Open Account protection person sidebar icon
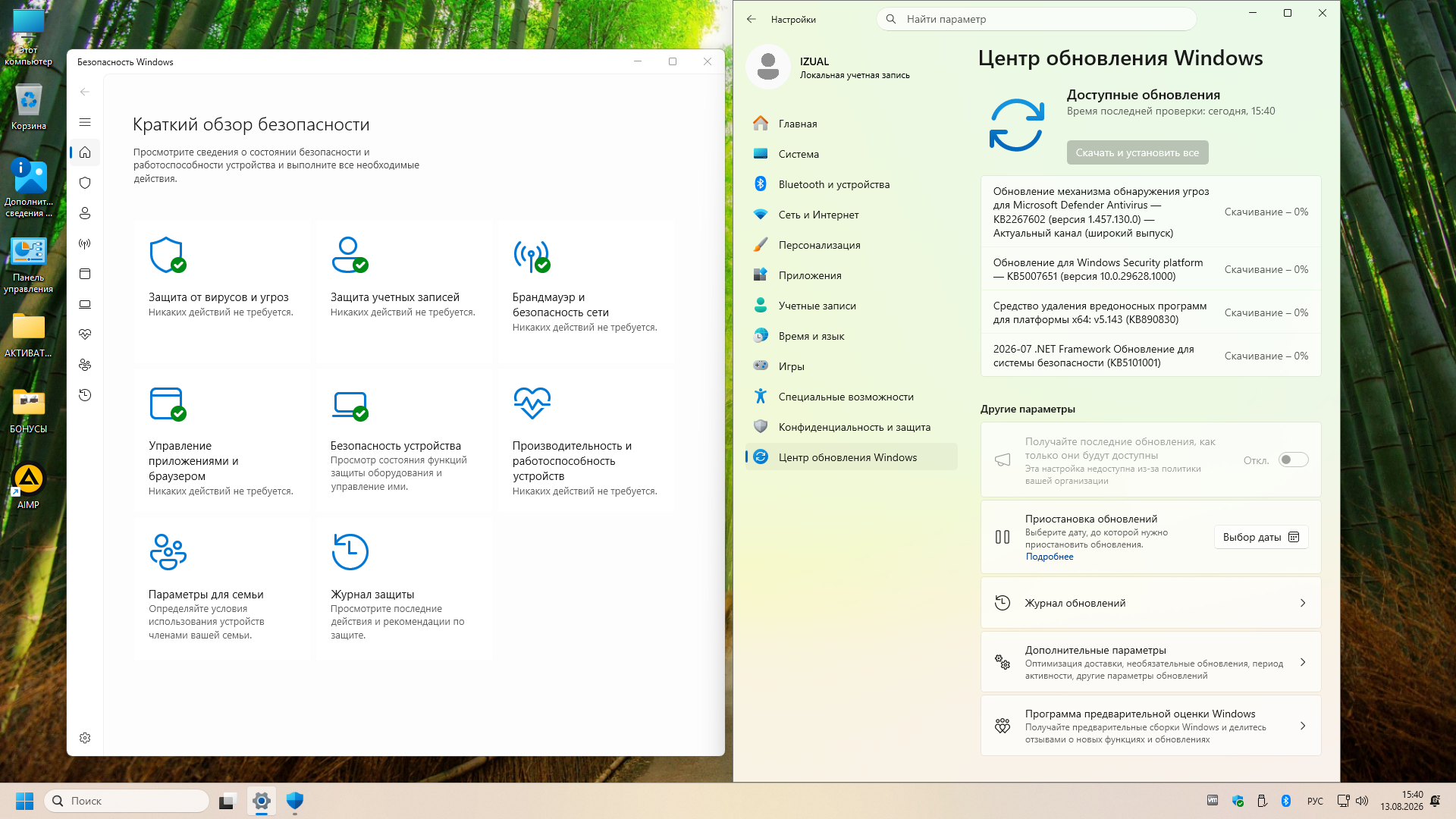Viewport: 1456px width, 819px height. [85, 213]
